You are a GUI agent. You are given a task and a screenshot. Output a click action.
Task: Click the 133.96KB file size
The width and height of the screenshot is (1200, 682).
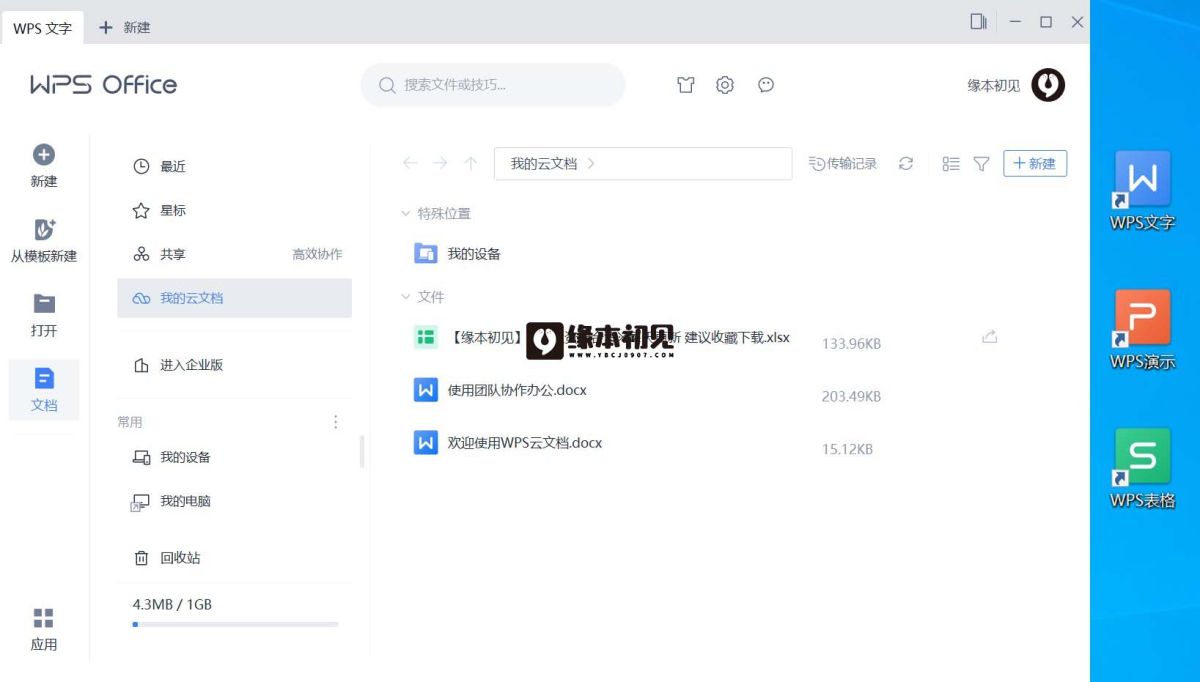851,343
